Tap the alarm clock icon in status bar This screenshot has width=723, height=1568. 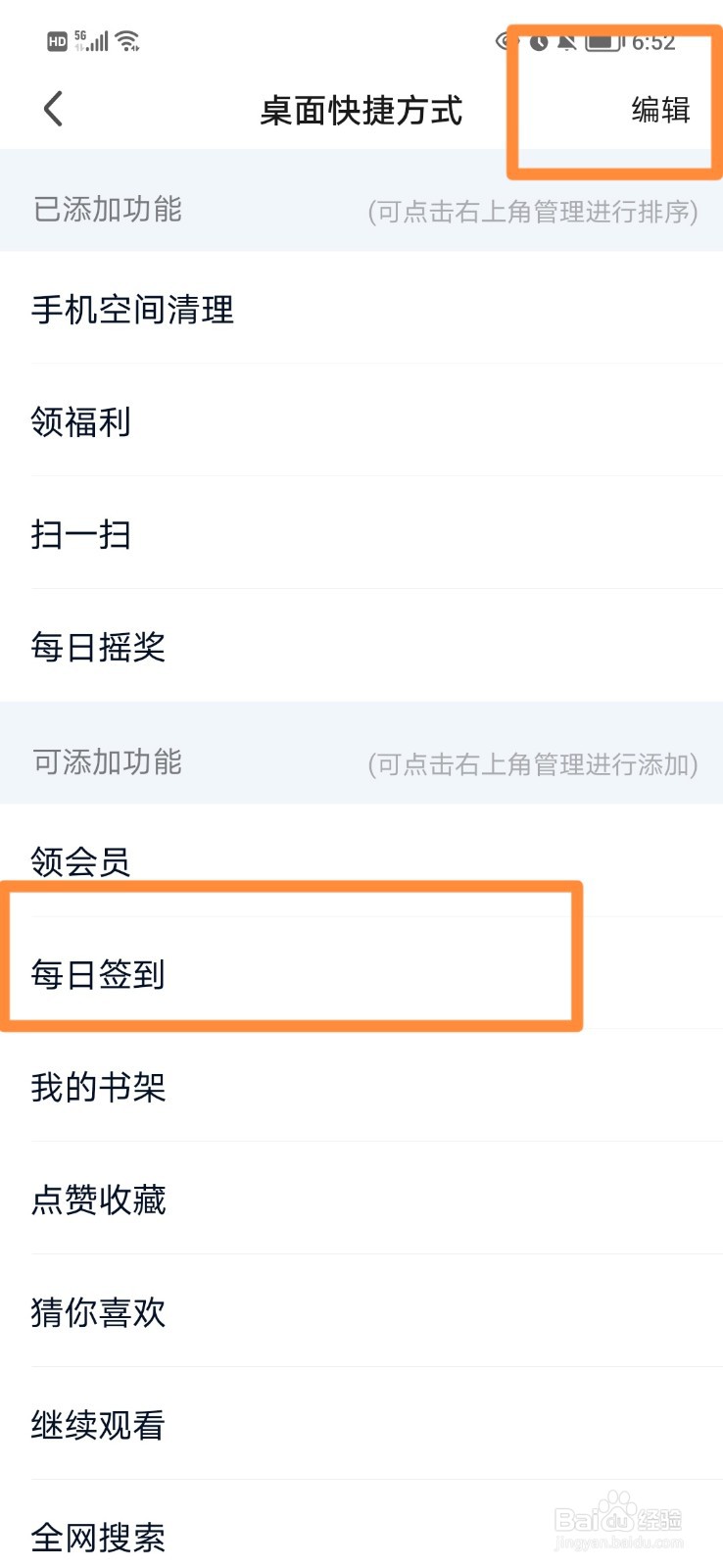[x=541, y=42]
